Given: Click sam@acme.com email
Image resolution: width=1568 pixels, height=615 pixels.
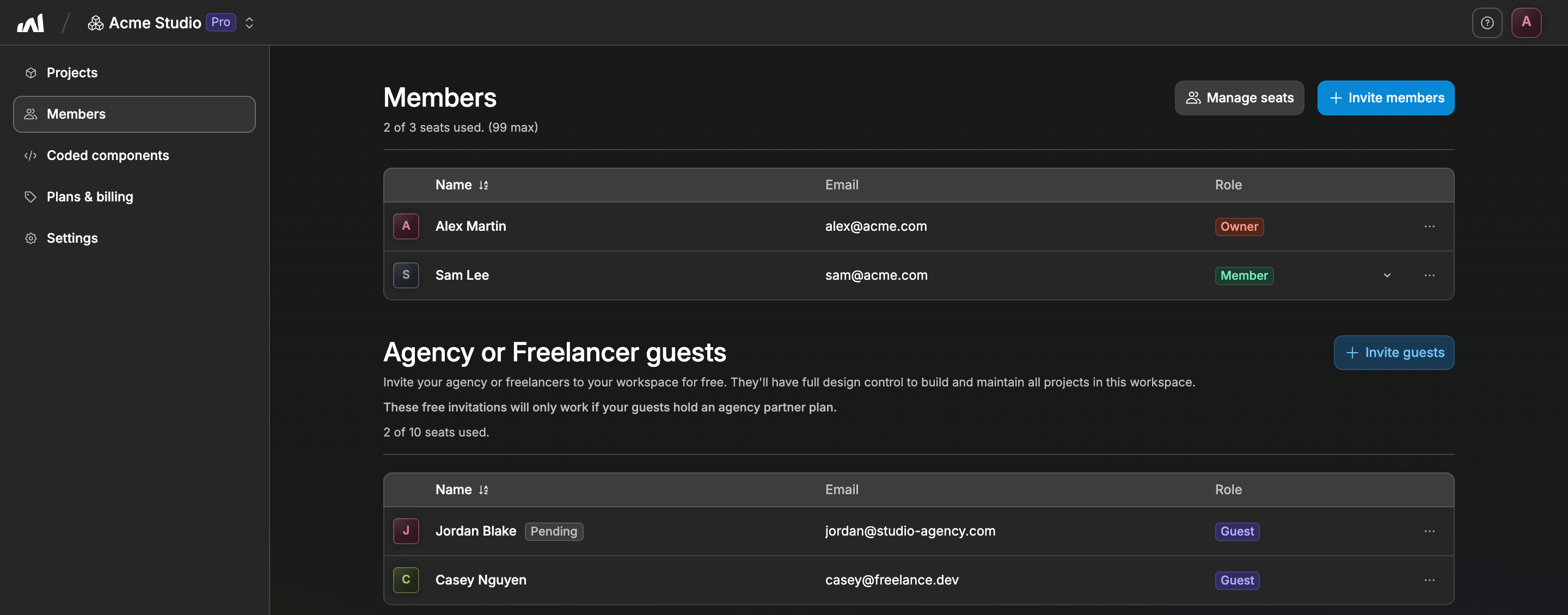Looking at the screenshot, I should (x=876, y=275).
